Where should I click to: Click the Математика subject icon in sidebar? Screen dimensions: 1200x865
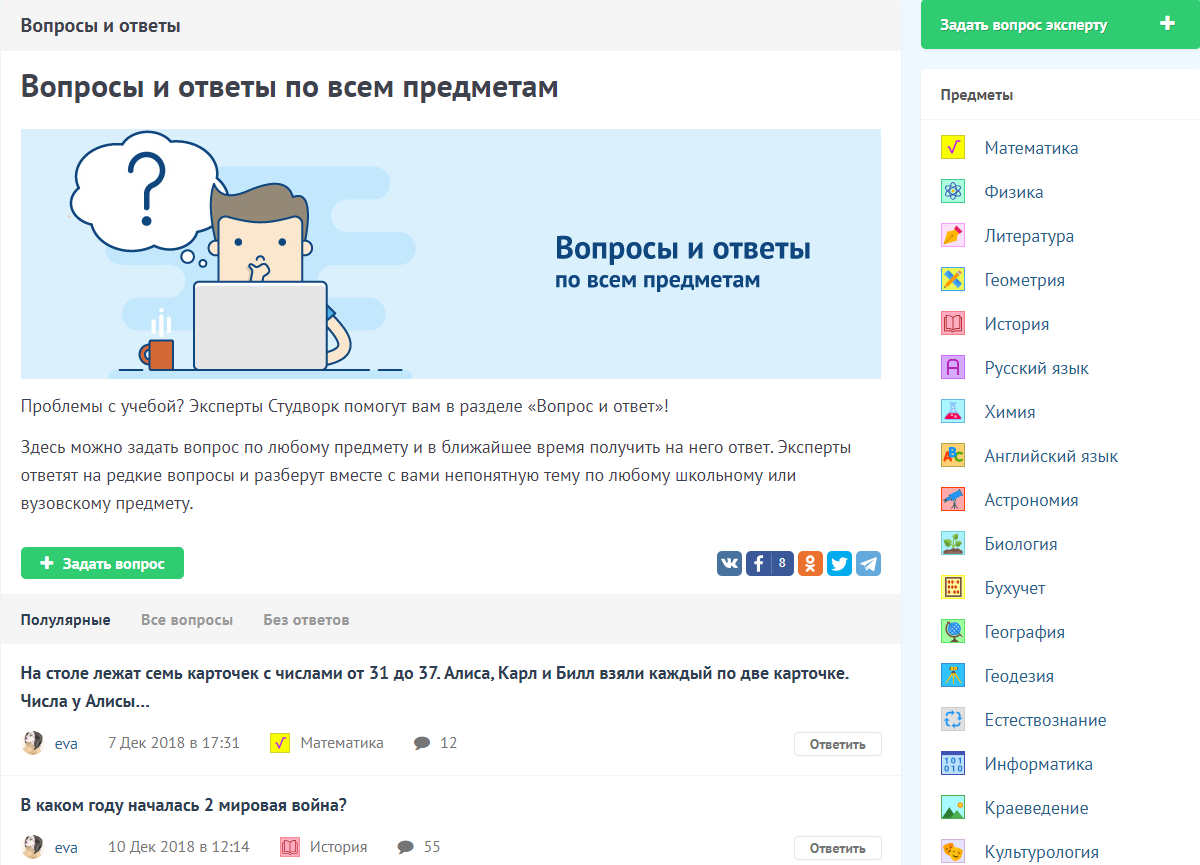[953, 148]
